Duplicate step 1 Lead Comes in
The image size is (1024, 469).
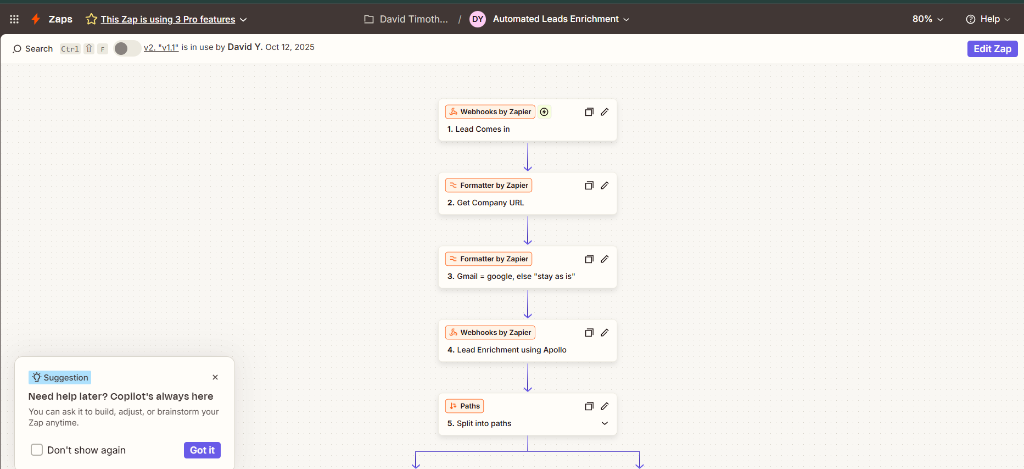point(588,112)
